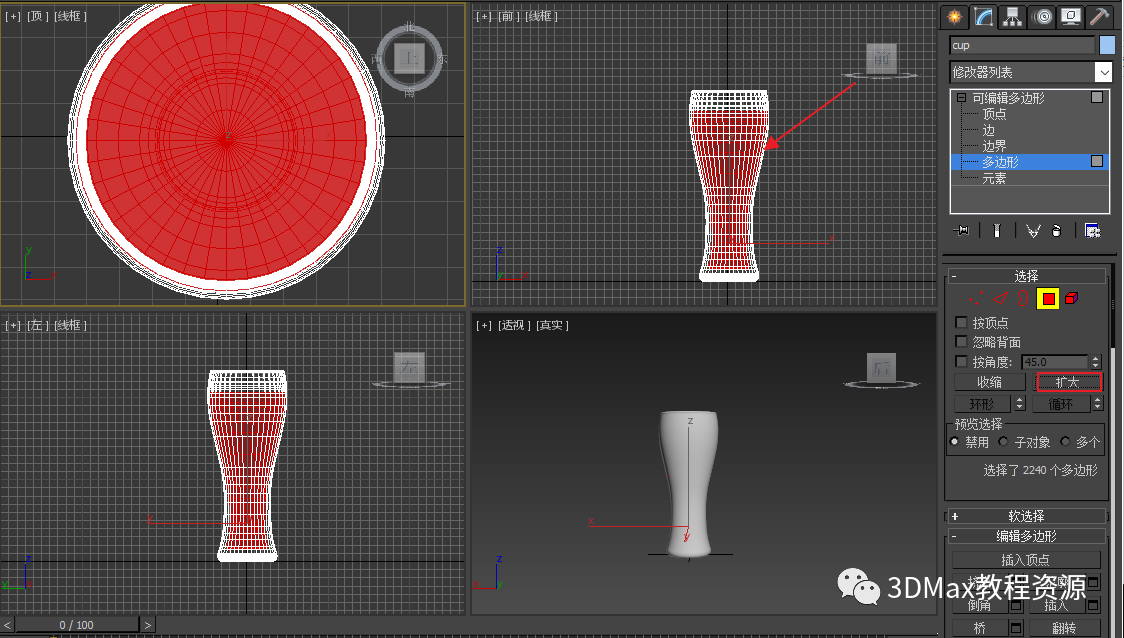Click the 环形 button

pos(982,404)
